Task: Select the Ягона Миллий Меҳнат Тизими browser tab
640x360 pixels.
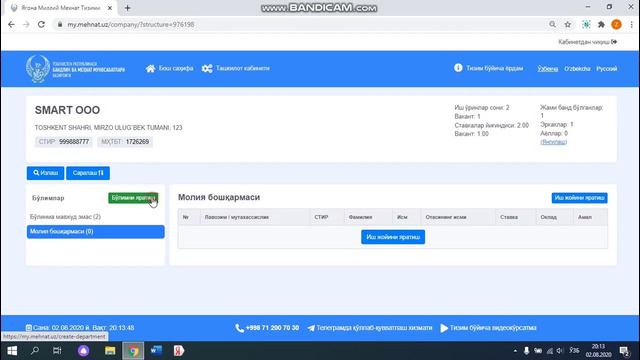Action: point(61,8)
